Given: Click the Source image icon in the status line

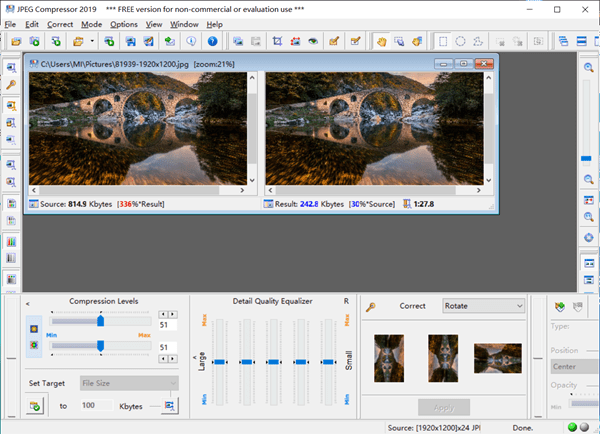Looking at the screenshot, I should point(34,204).
